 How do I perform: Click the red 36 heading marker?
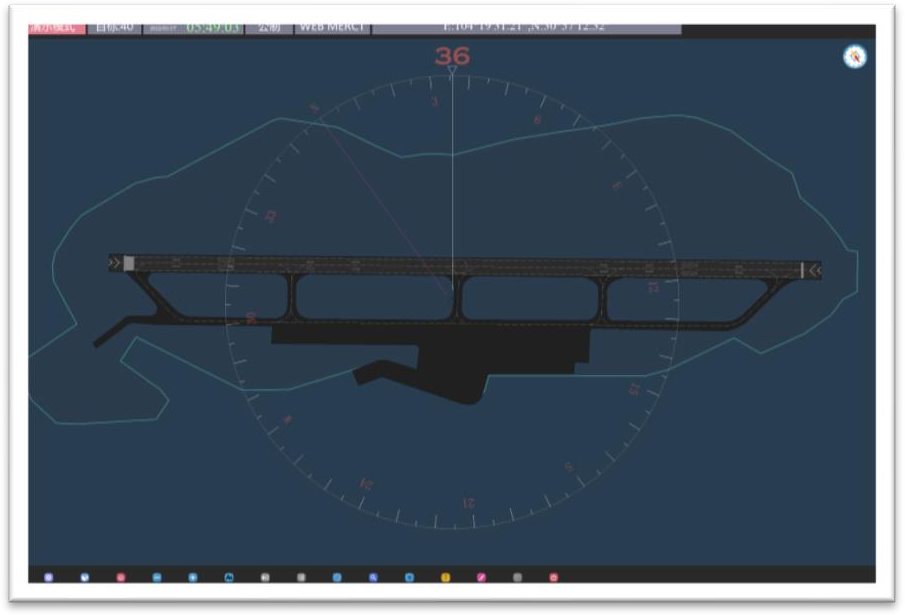[452, 56]
